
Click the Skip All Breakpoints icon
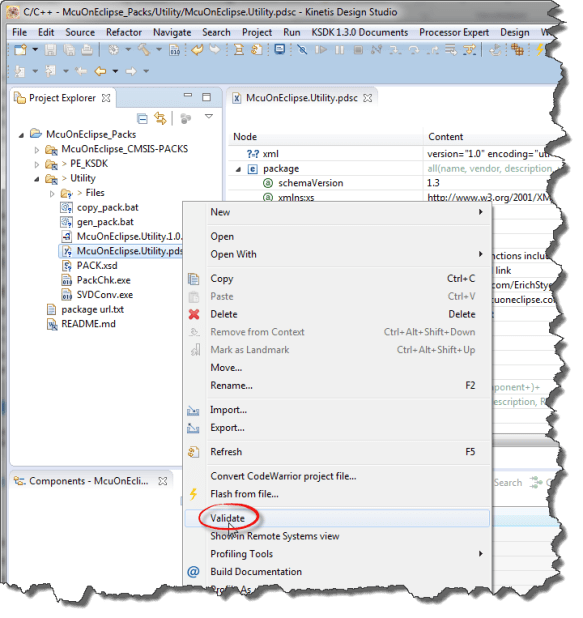click(302, 50)
